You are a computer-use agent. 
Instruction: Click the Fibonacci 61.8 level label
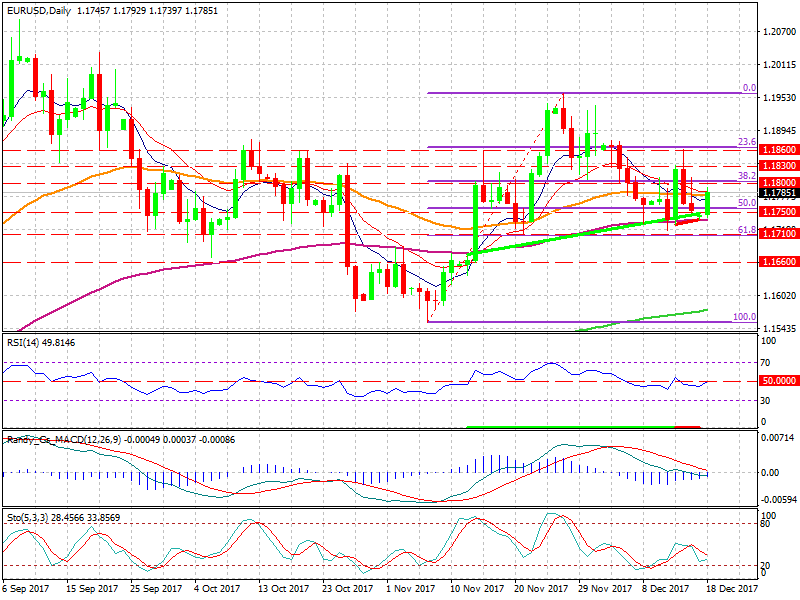tap(747, 230)
